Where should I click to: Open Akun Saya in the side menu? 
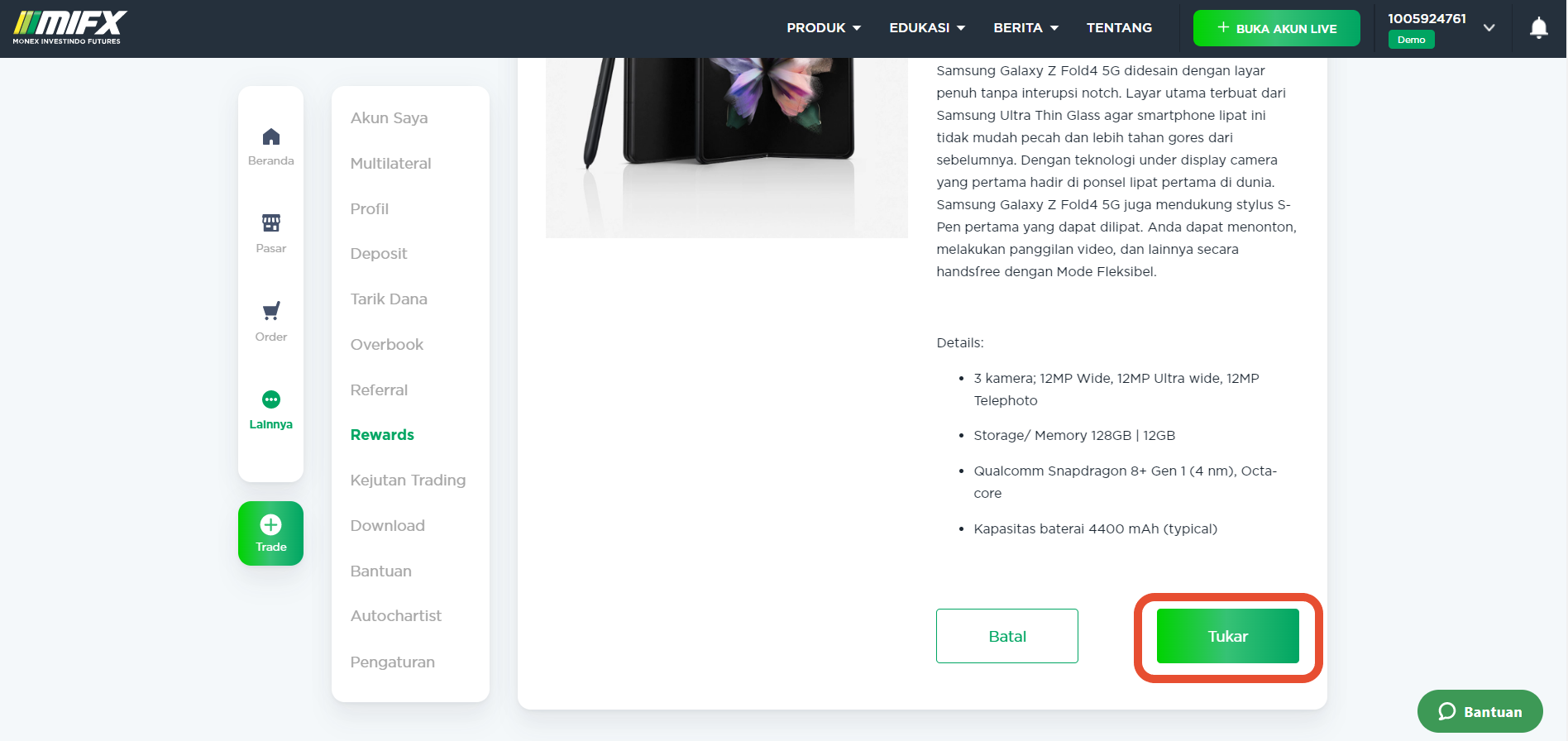click(389, 118)
